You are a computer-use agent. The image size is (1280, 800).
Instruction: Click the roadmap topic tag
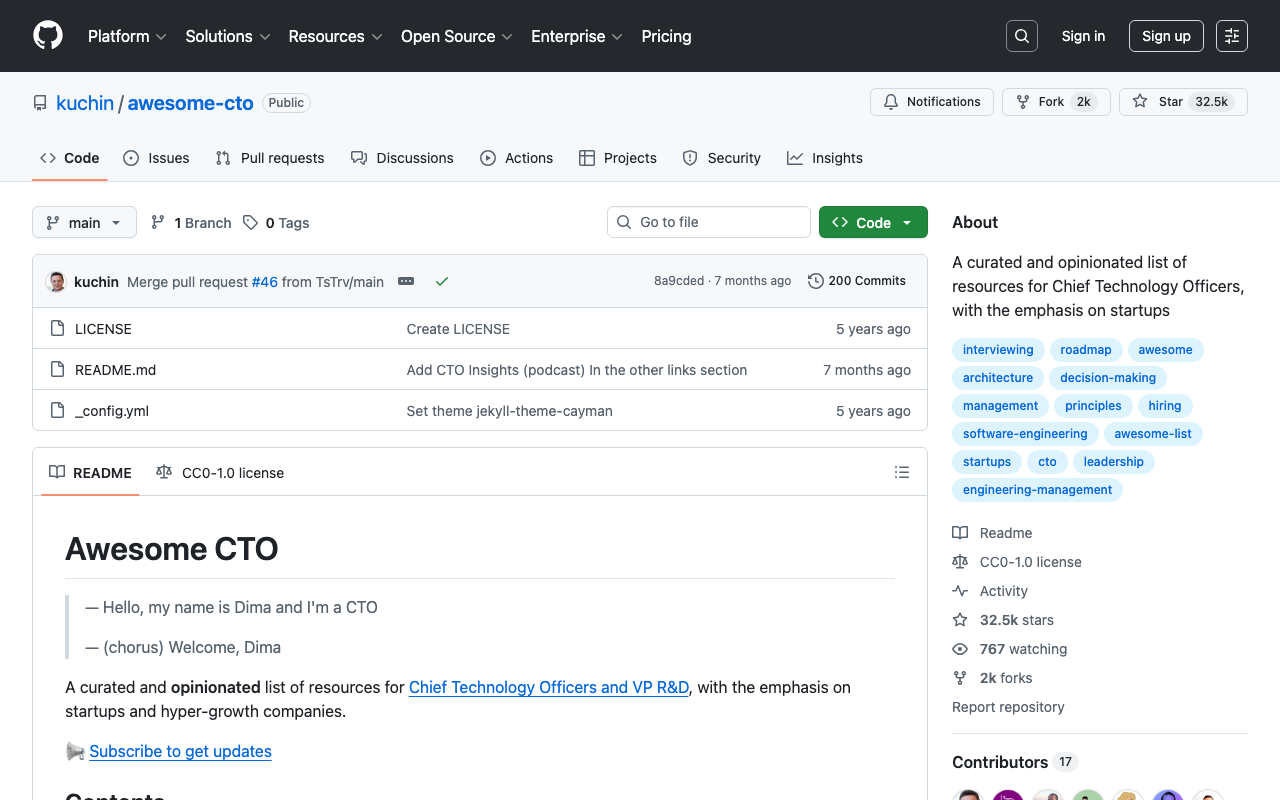click(1086, 349)
